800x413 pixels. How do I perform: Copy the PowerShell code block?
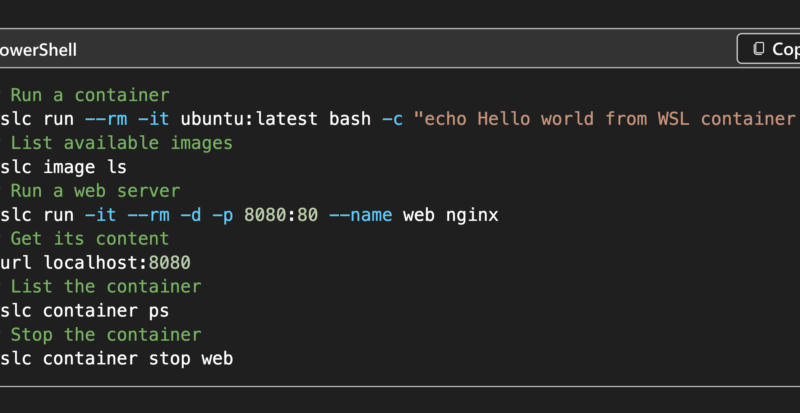click(768, 49)
